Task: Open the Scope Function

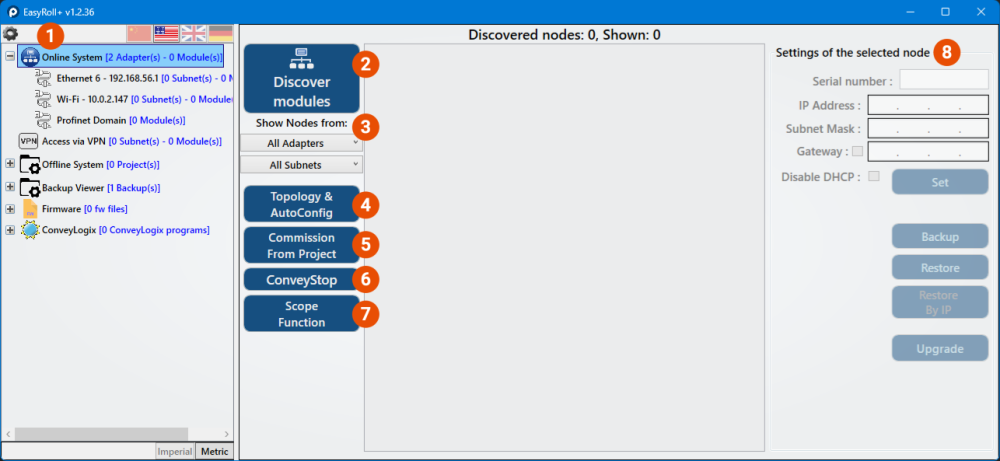Action: click(302, 314)
